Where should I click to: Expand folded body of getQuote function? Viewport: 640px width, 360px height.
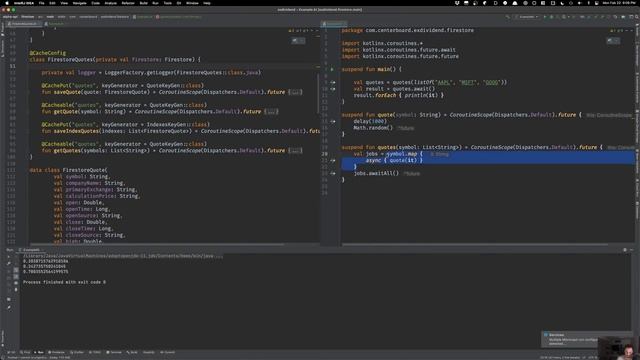pyautogui.click(x=271, y=111)
